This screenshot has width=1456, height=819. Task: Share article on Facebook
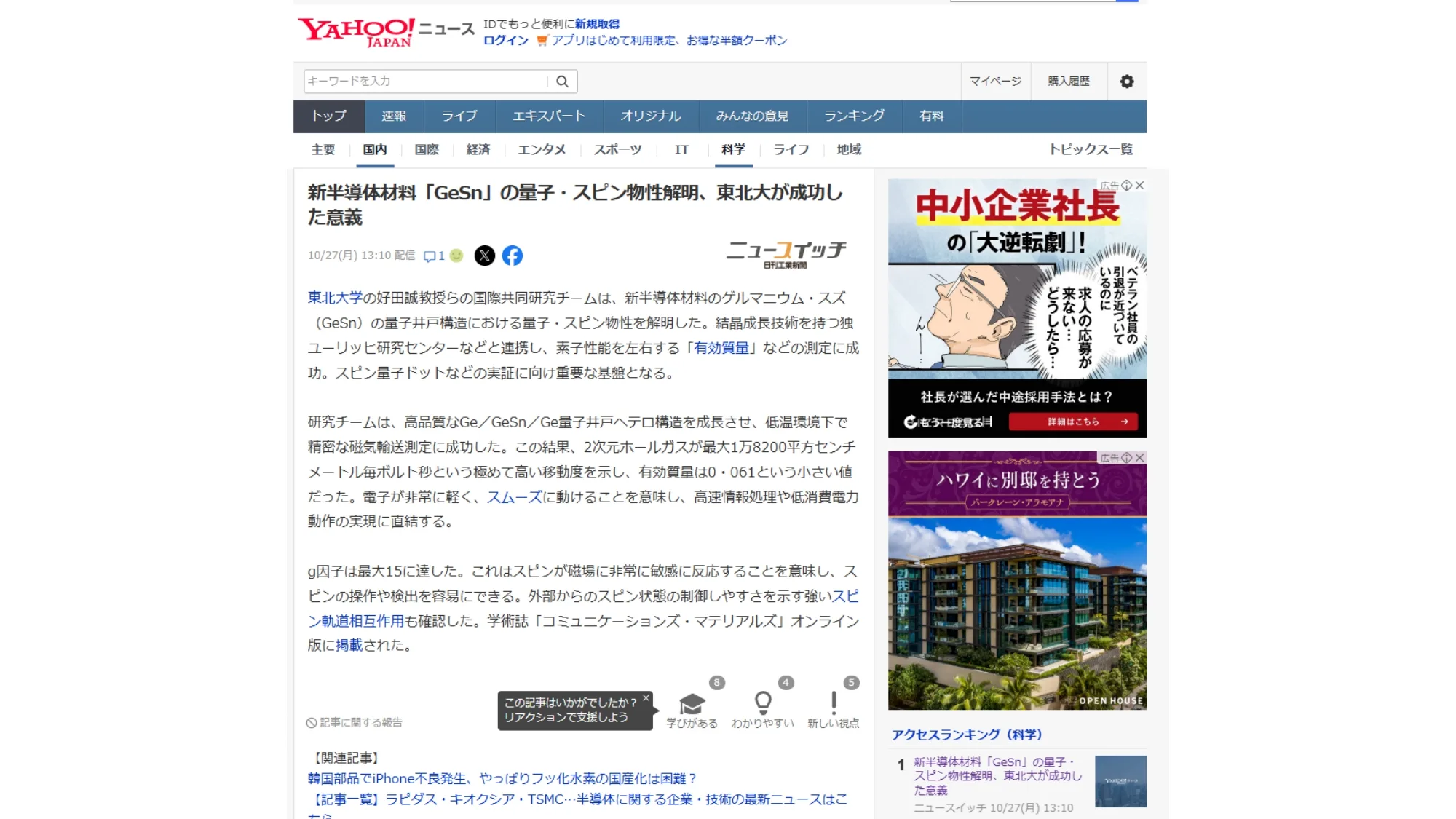point(513,256)
